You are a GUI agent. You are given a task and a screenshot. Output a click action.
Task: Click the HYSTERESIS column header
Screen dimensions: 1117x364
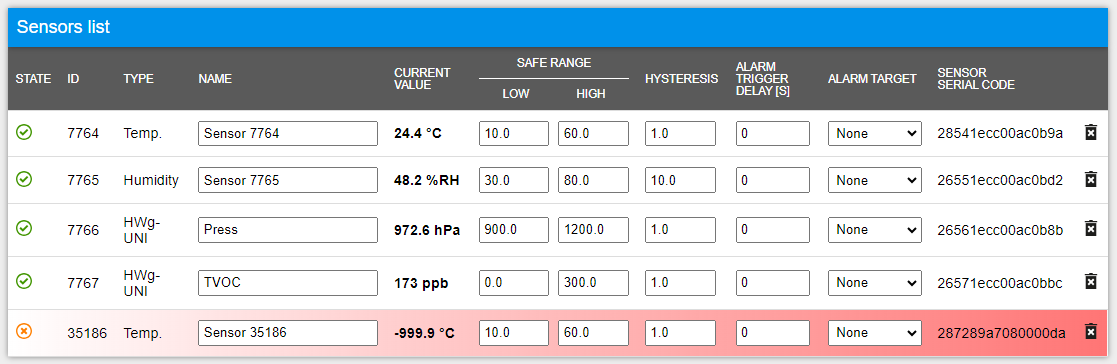[x=682, y=78]
